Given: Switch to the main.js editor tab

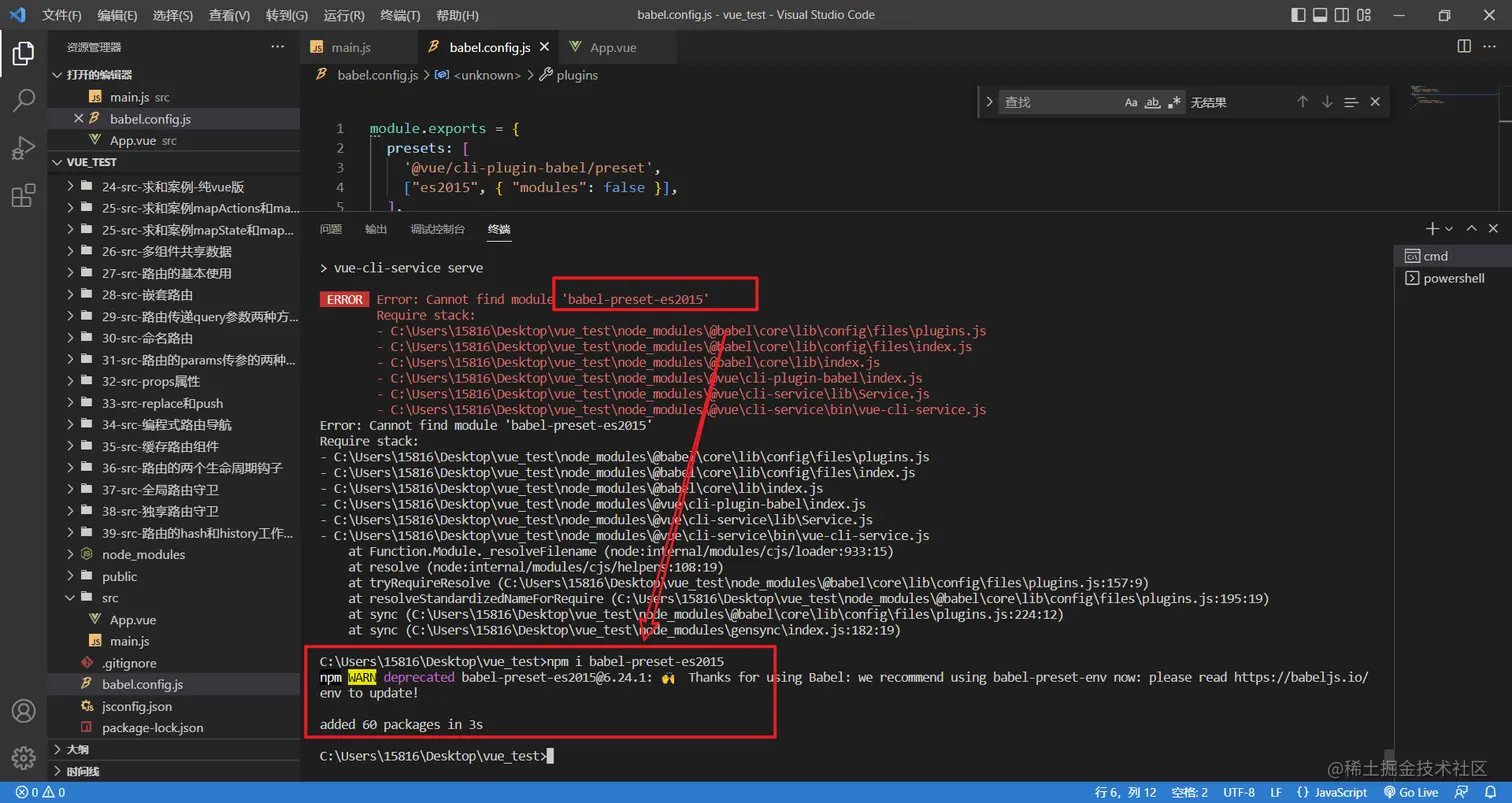Looking at the screenshot, I should [358, 47].
